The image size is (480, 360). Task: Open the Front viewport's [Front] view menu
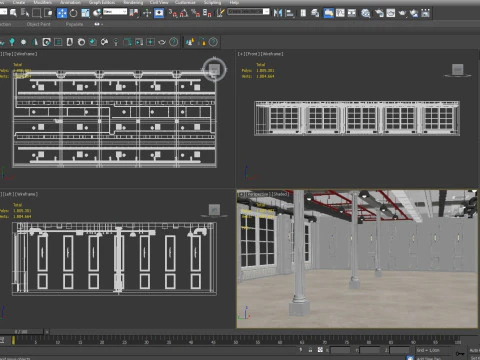(x=252, y=54)
